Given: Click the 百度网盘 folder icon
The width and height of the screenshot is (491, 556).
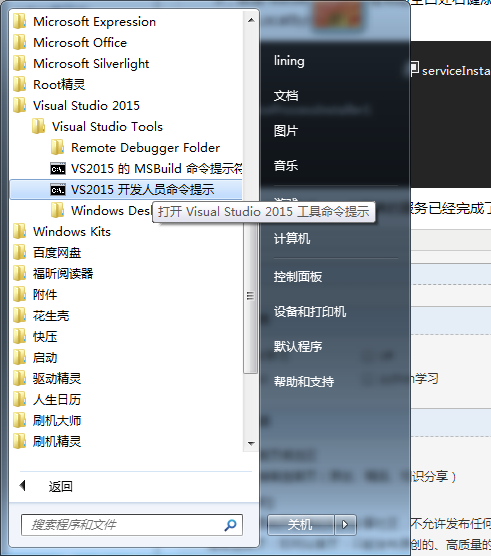Looking at the screenshot, I should coord(19,252).
